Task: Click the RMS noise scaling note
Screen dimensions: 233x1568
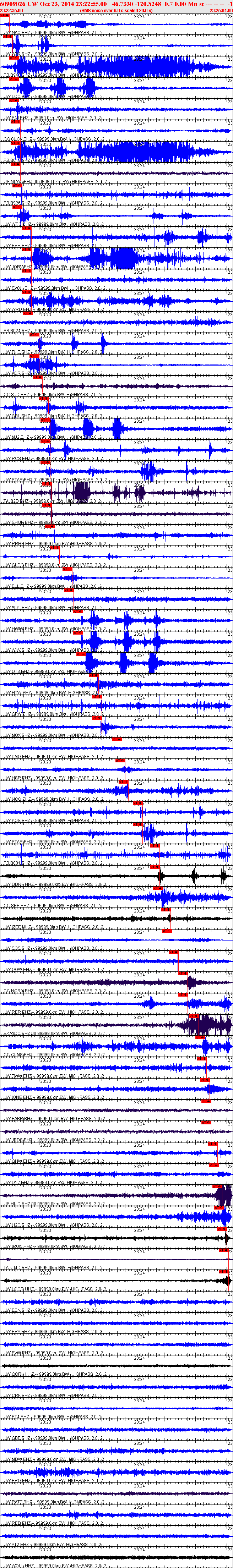Action: 116,10
